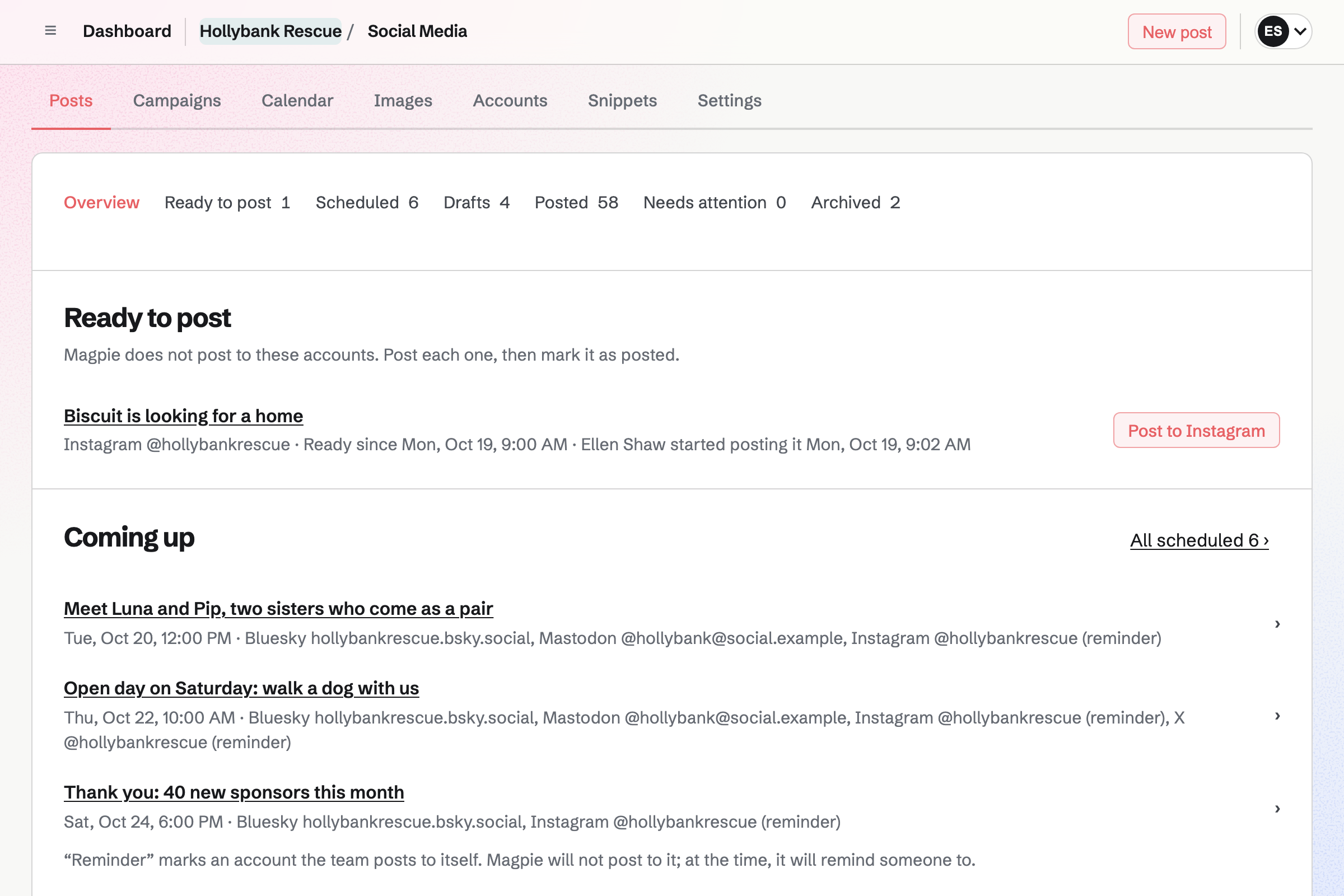Open the hamburger menu icon
This screenshot has height=896, width=1344.
pyautogui.click(x=50, y=31)
